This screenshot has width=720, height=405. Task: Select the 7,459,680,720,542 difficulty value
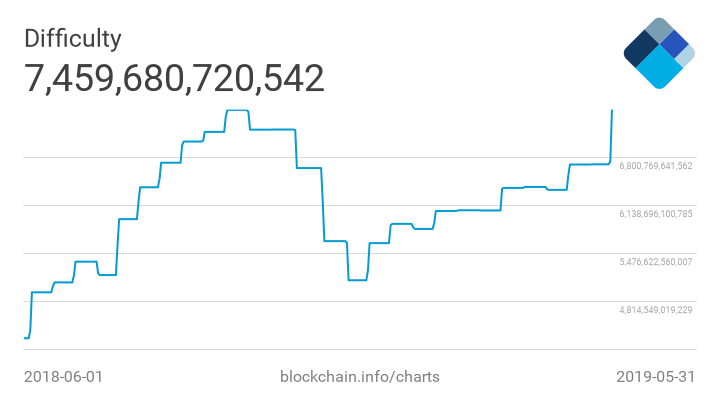point(174,78)
